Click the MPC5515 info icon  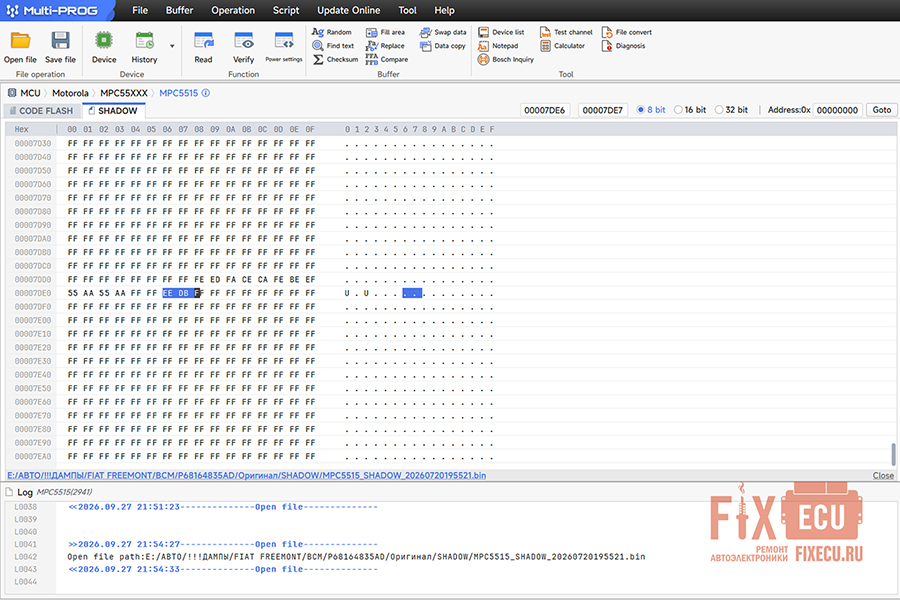point(205,93)
